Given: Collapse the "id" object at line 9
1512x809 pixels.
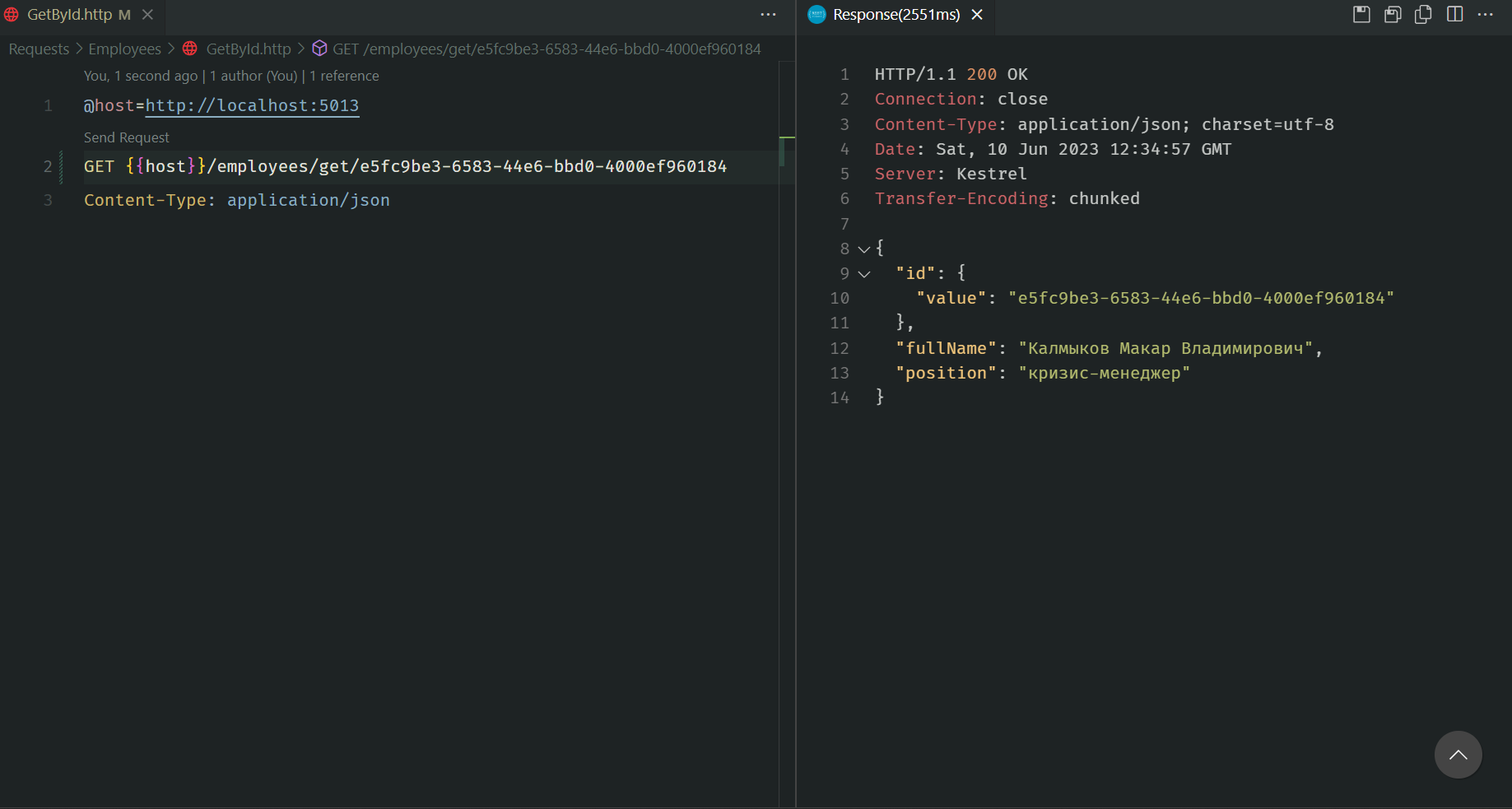Looking at the screenshot, I should tap(864, 274).
